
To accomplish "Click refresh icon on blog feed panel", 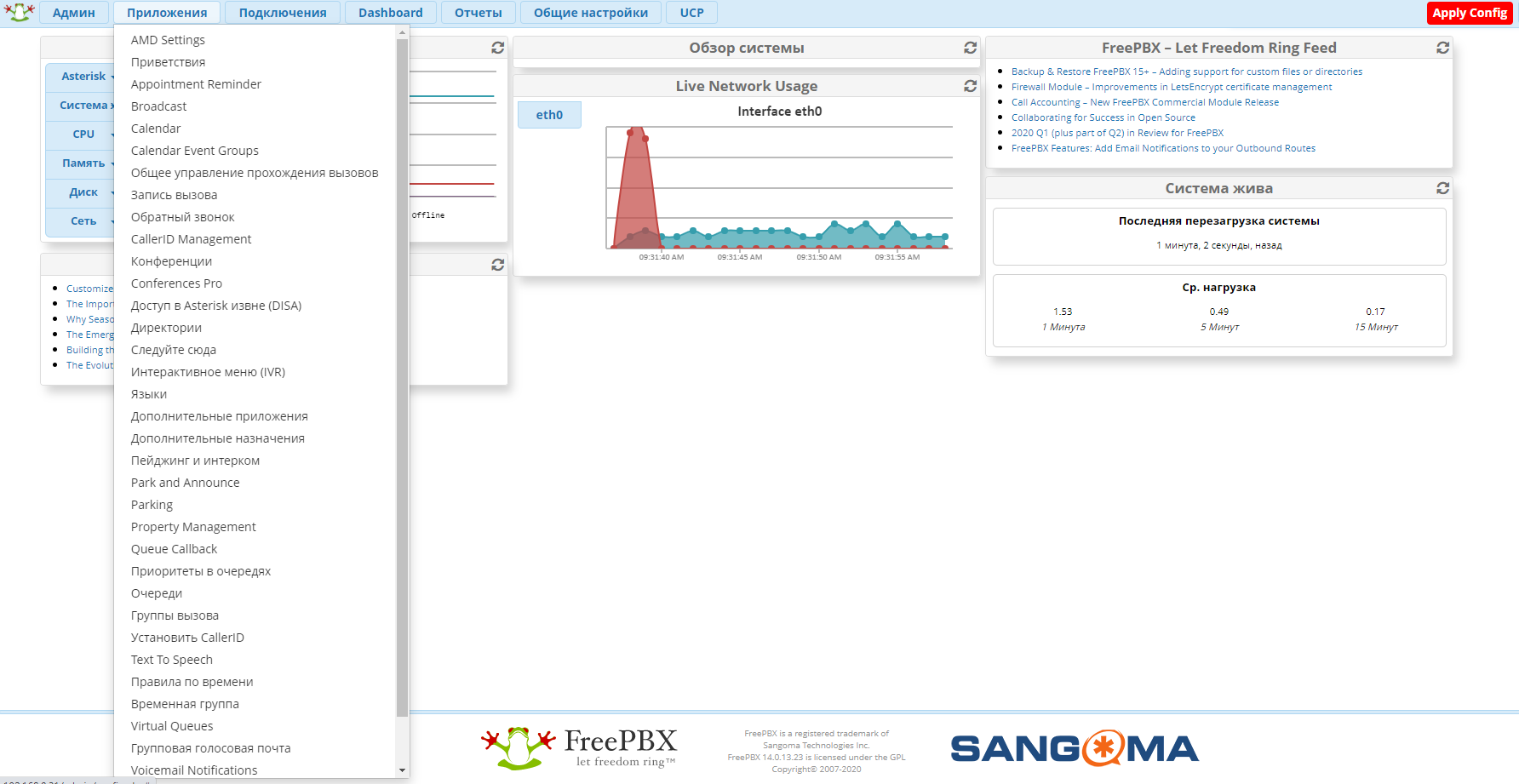I will 498,265.
